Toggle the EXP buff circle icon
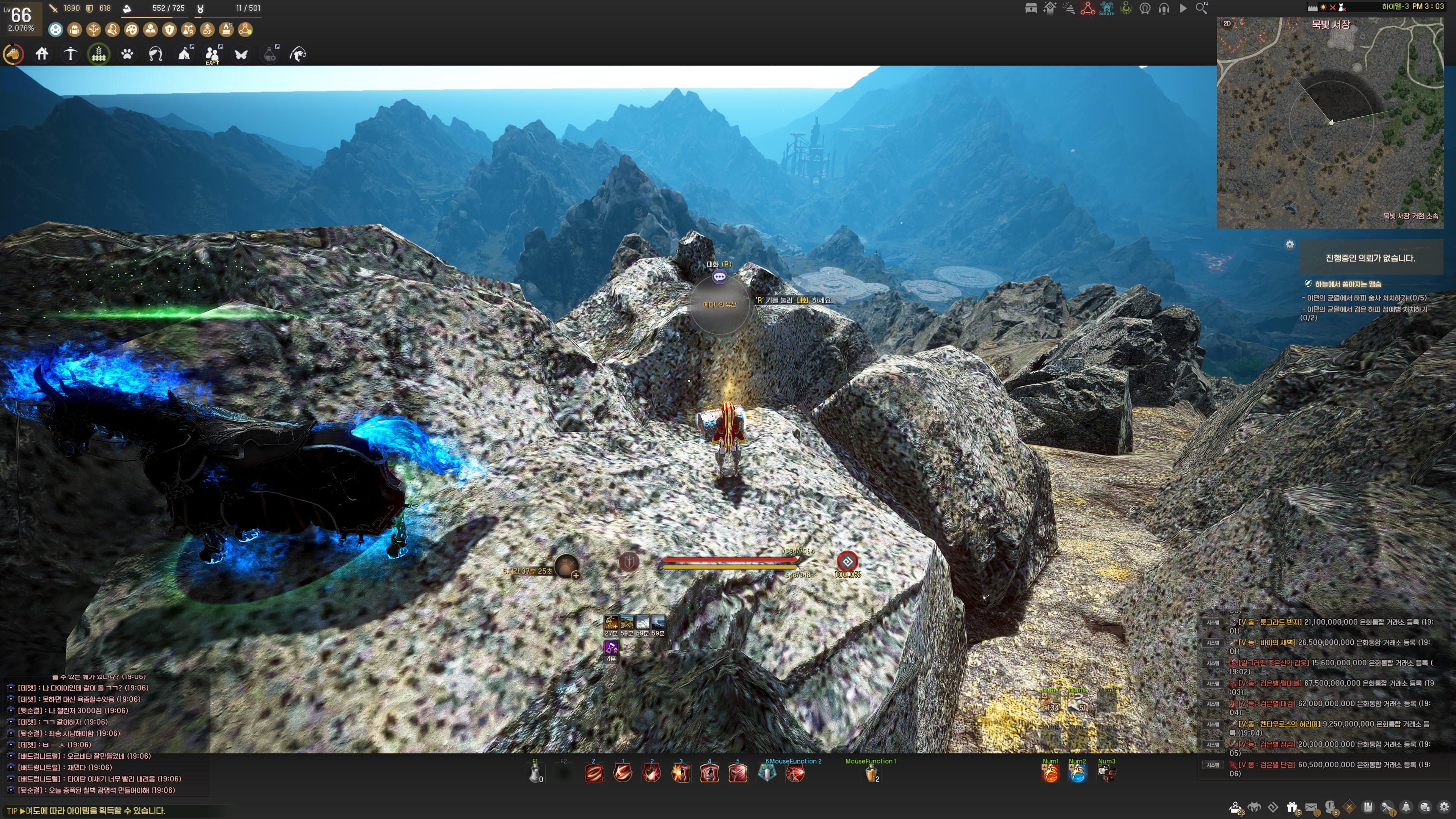The height and width of the screenshot is (819, 1456). [207, 30]
